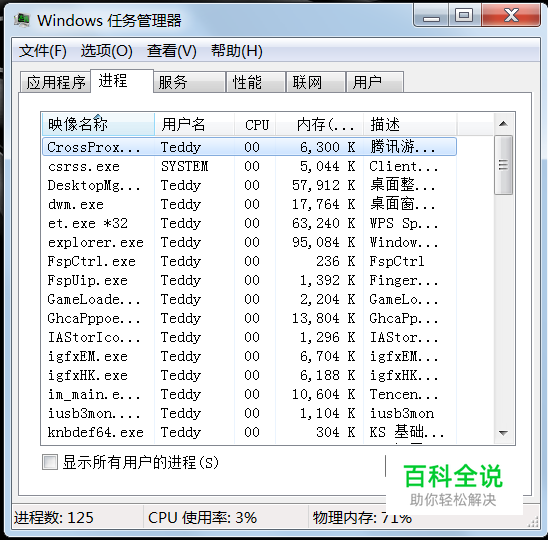This screenshot has width=548, height=540.
Task: Open the 性能 tab
Action: point(256,82)
